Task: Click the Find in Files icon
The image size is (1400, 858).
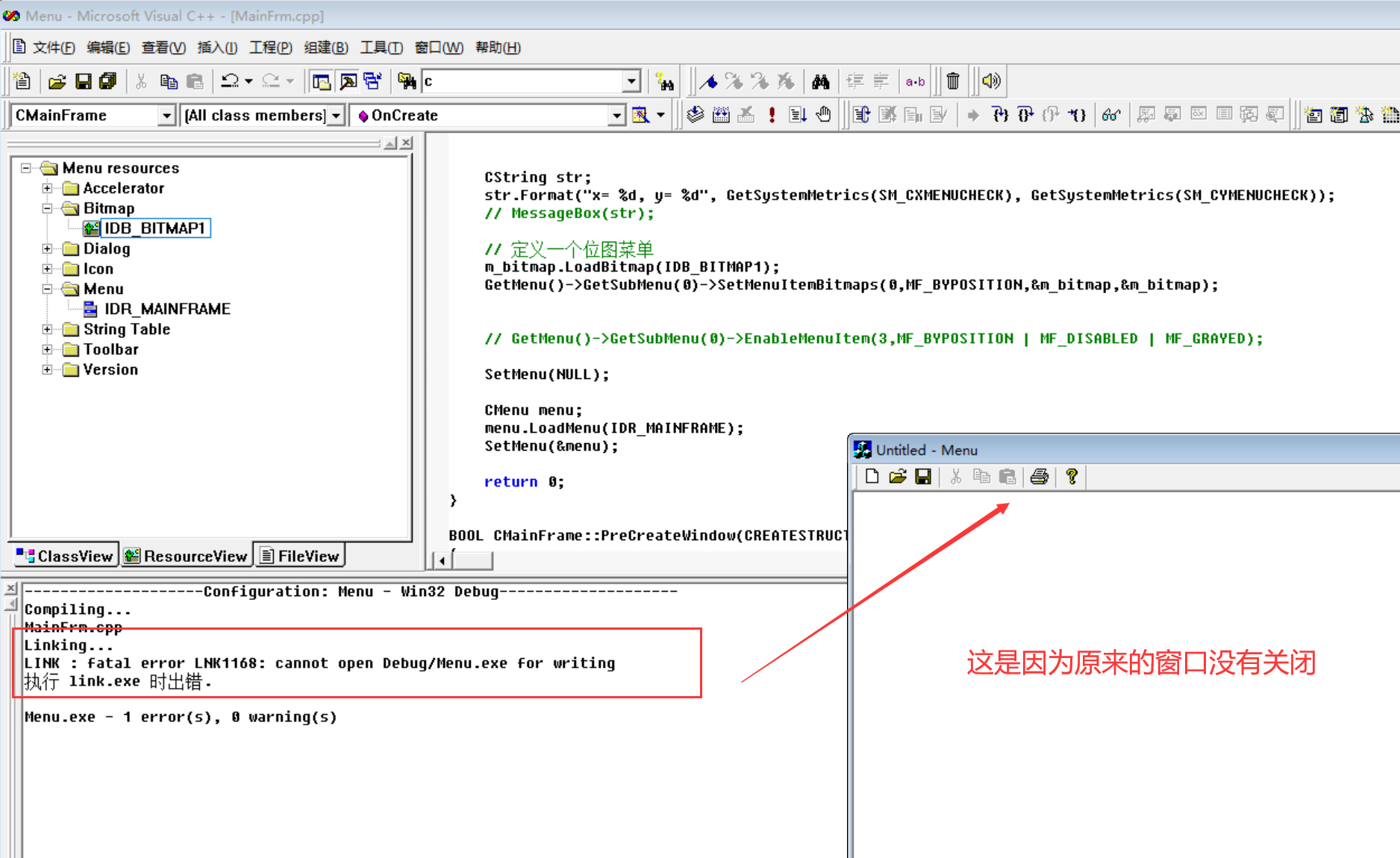Action: [407, 81]
